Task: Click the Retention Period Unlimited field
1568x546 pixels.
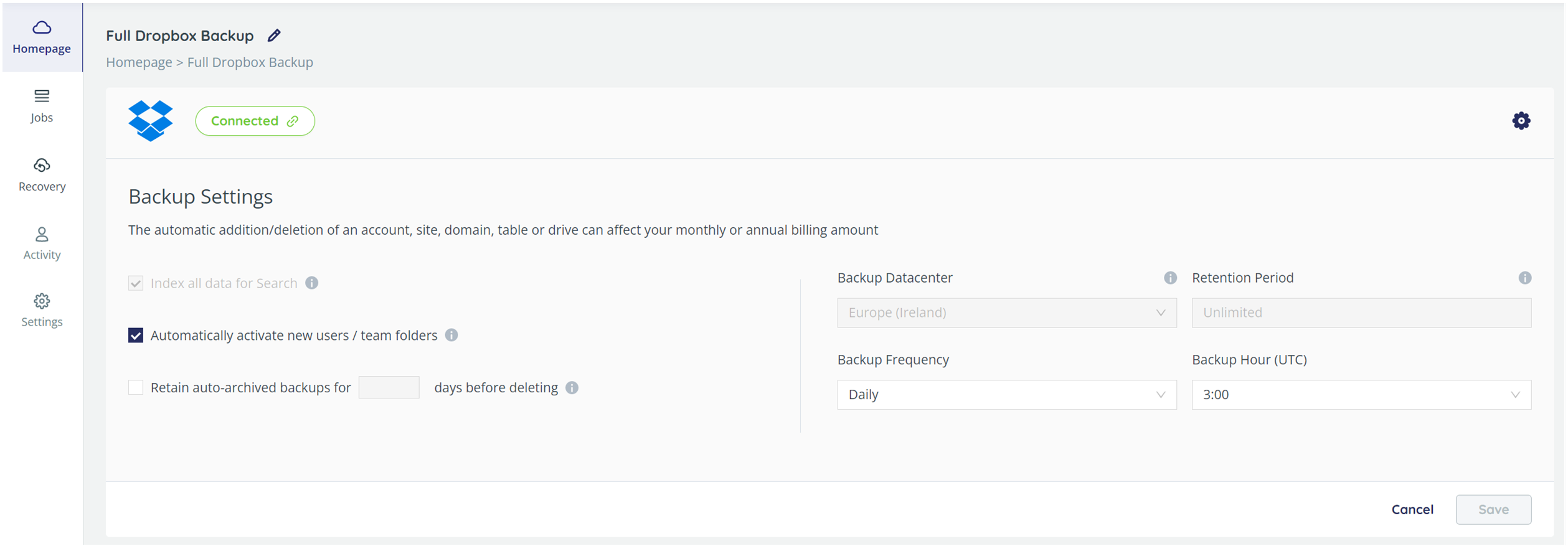Action: [x=1362, y=313]
